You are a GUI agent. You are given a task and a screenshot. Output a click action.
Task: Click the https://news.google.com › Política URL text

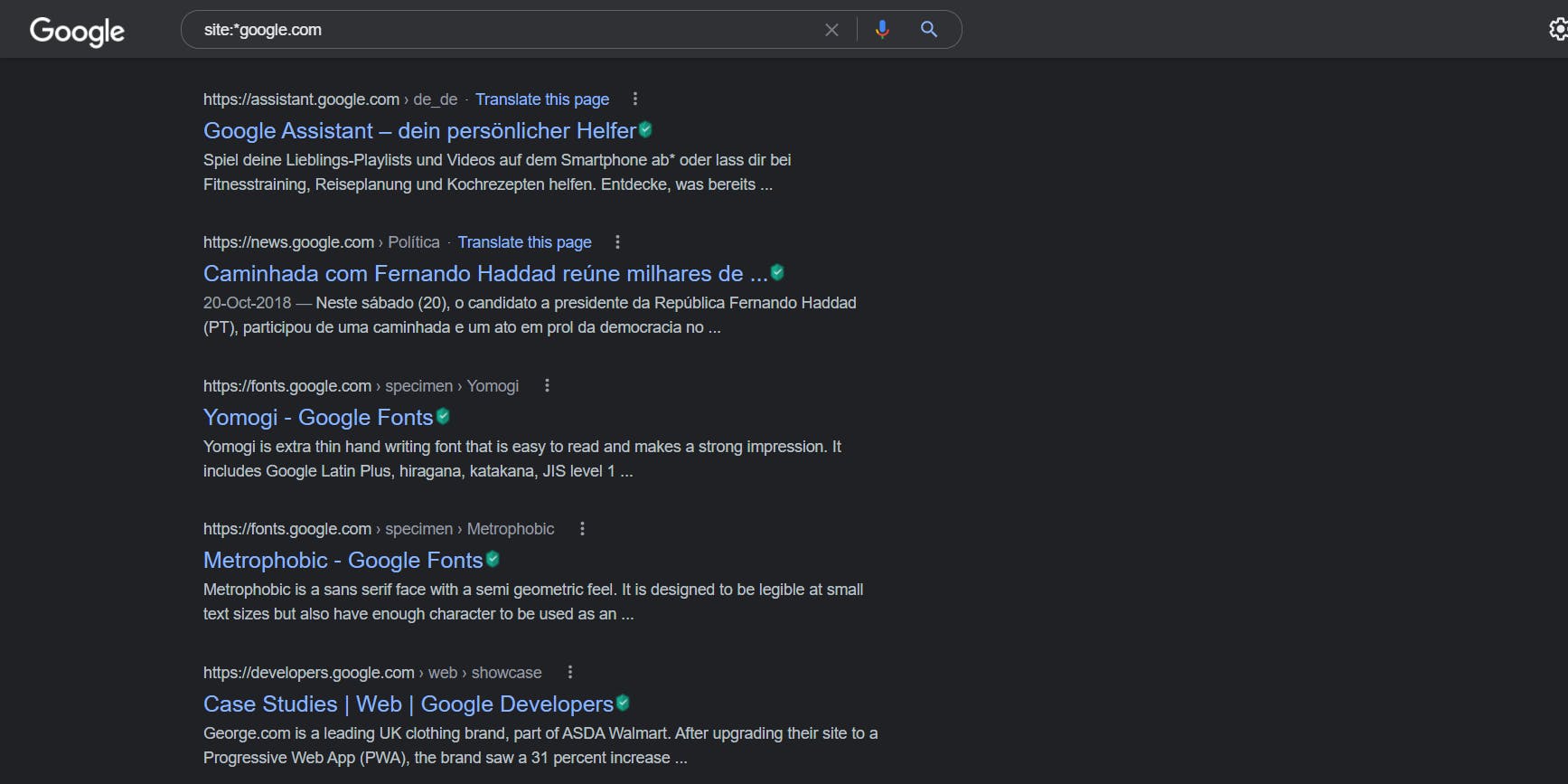point(321,242)
